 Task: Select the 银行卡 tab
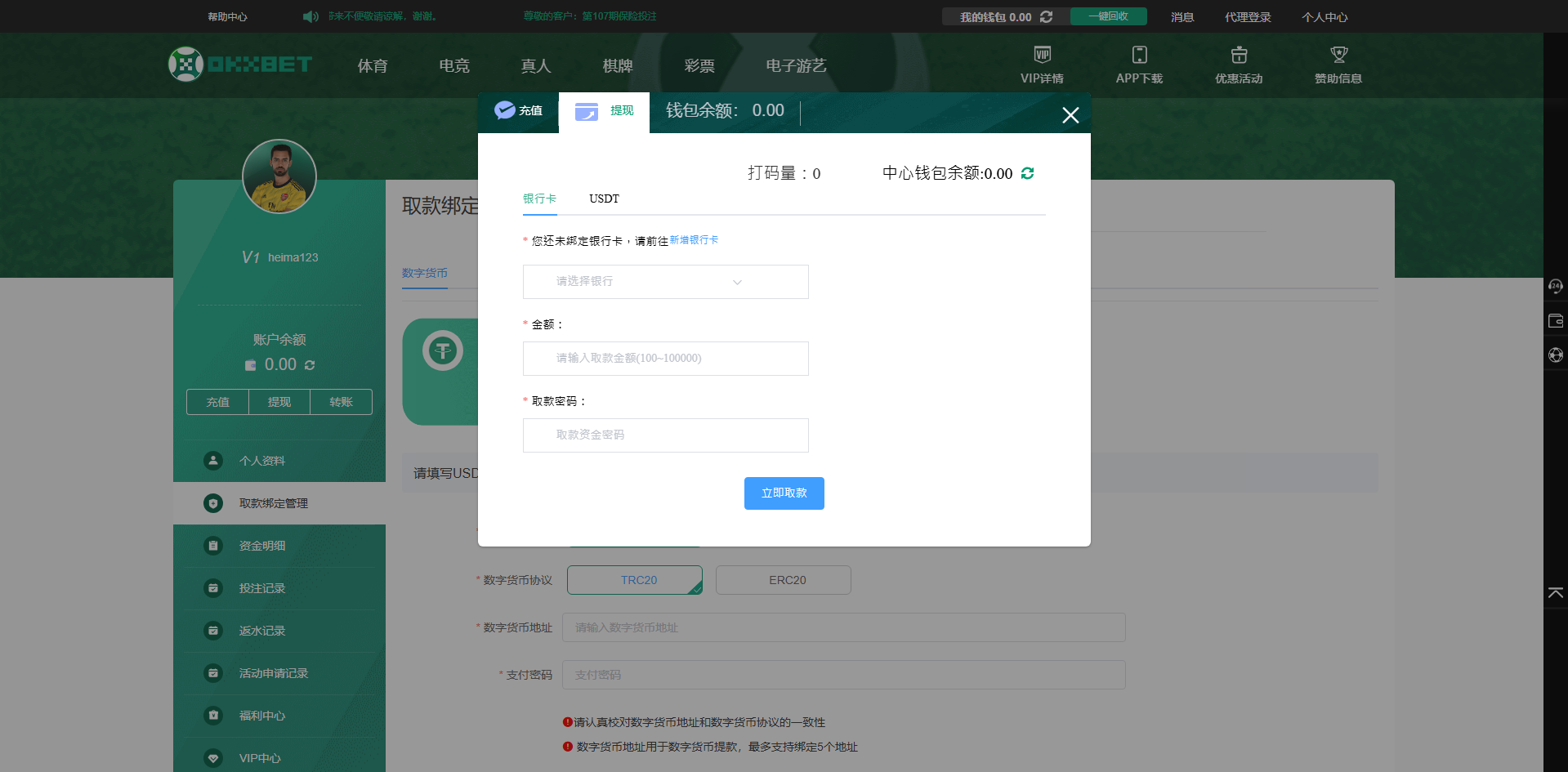click(539, 199)
